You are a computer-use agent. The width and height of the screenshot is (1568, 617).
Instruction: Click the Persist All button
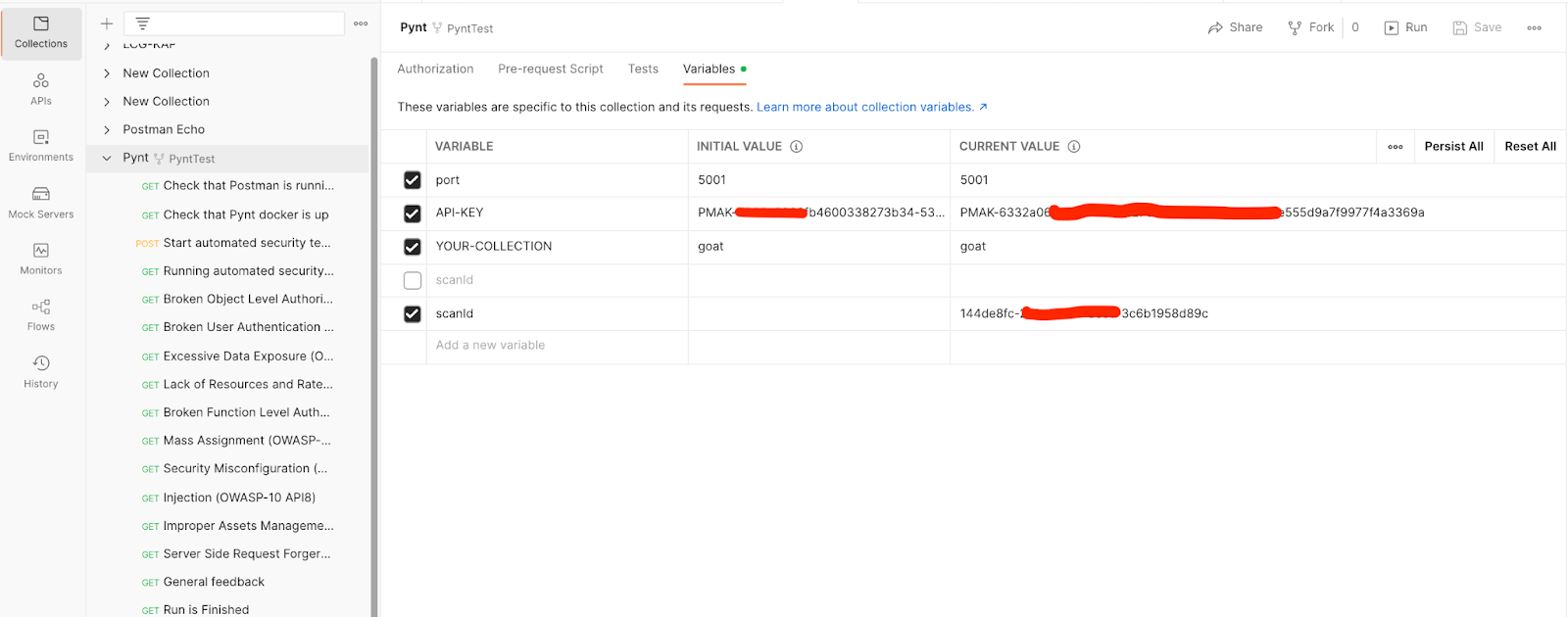pyautogui.click(x=1453, y=147)
